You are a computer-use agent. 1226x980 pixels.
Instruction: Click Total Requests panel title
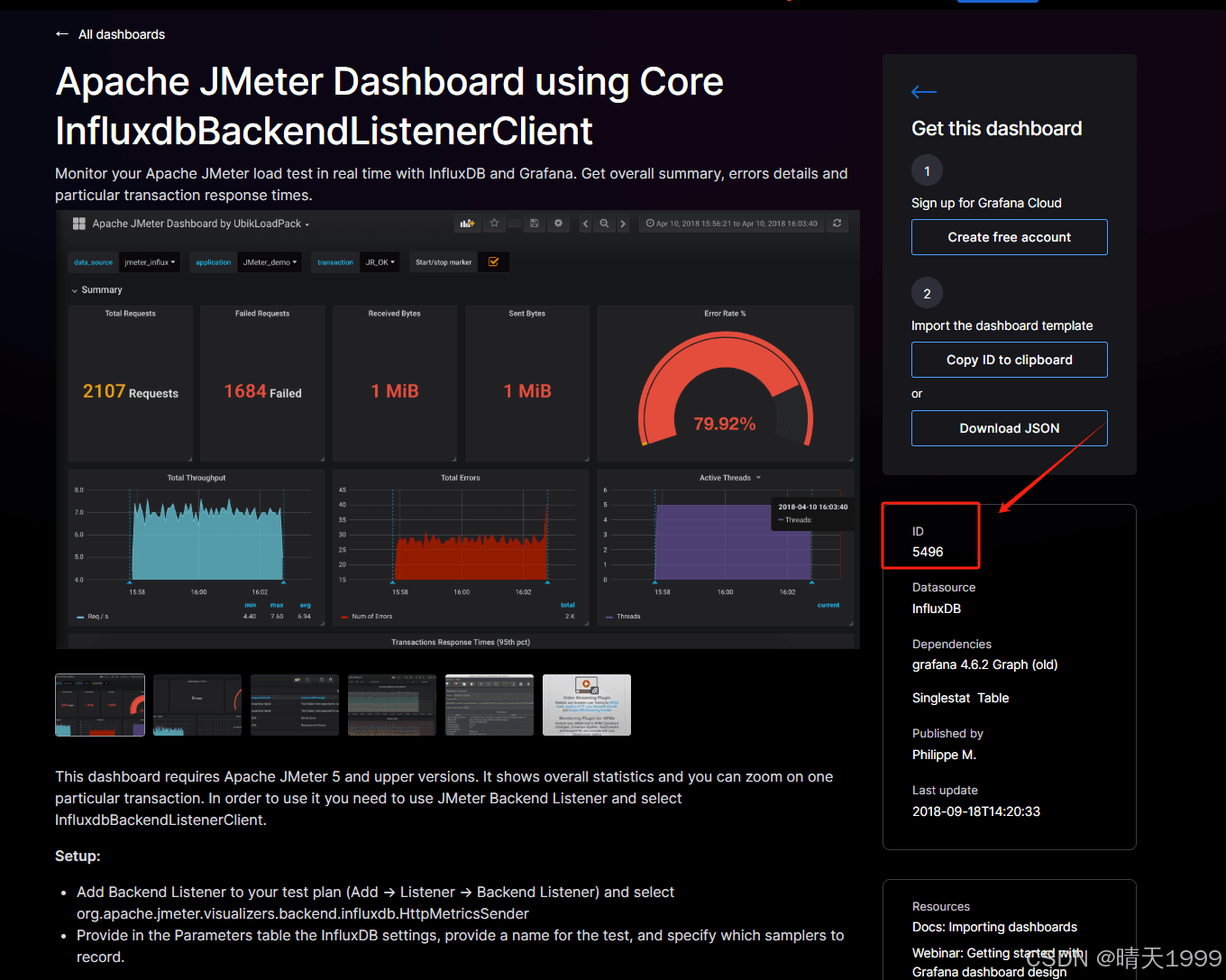coord(131,314)
